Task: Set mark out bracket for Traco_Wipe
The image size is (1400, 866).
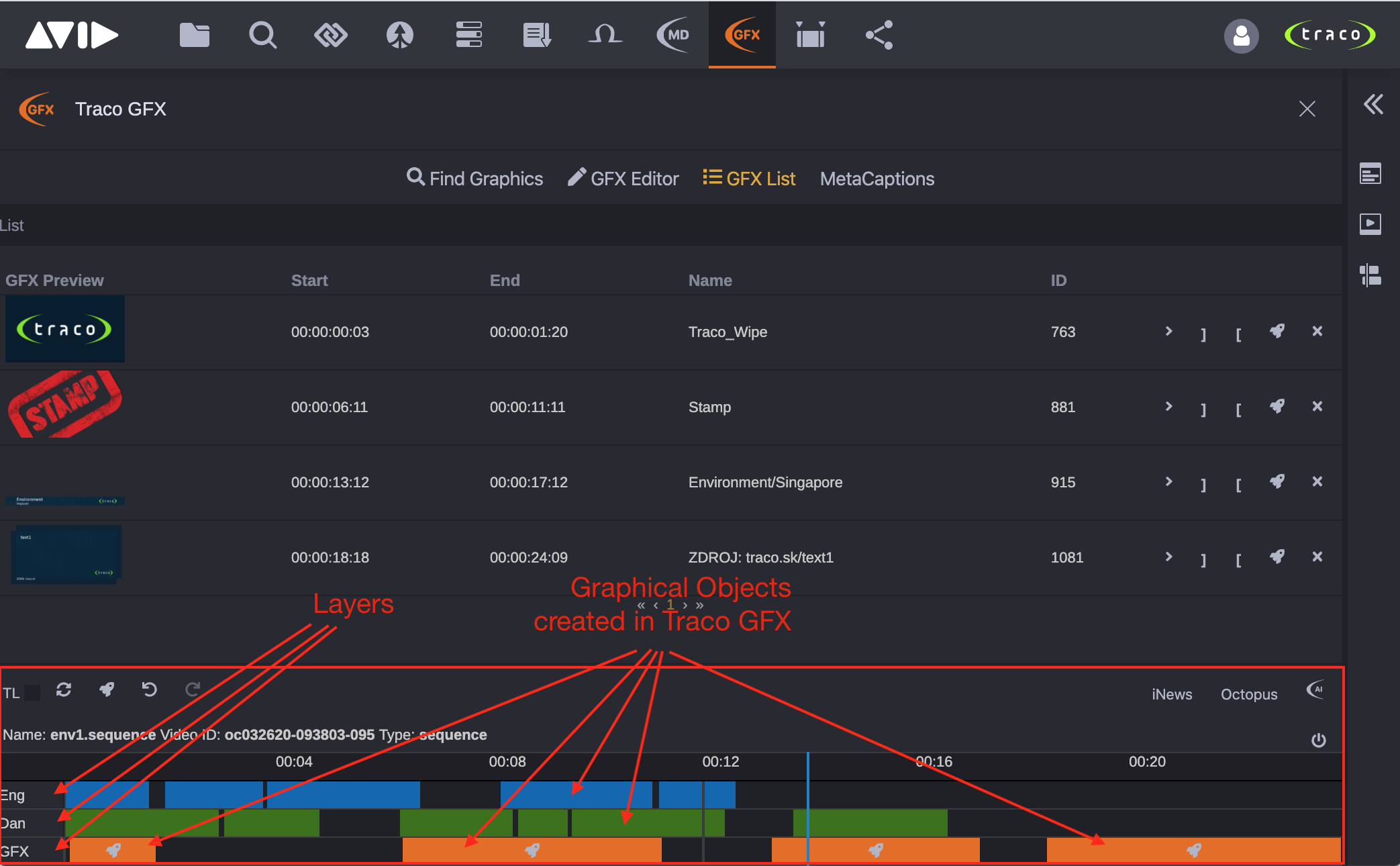Action: click(x=1203, y=334)
